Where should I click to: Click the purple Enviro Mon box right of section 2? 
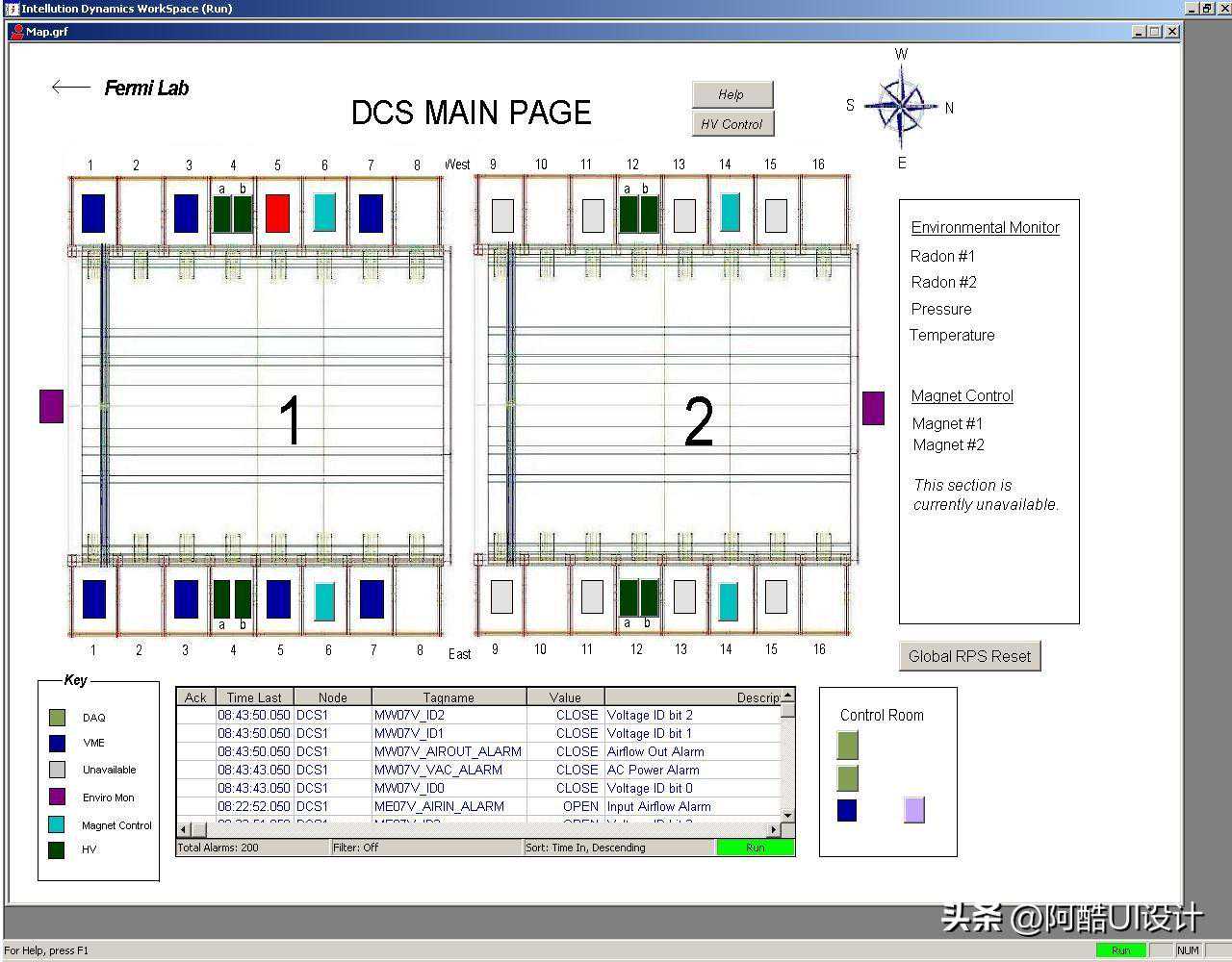(873, 408)
